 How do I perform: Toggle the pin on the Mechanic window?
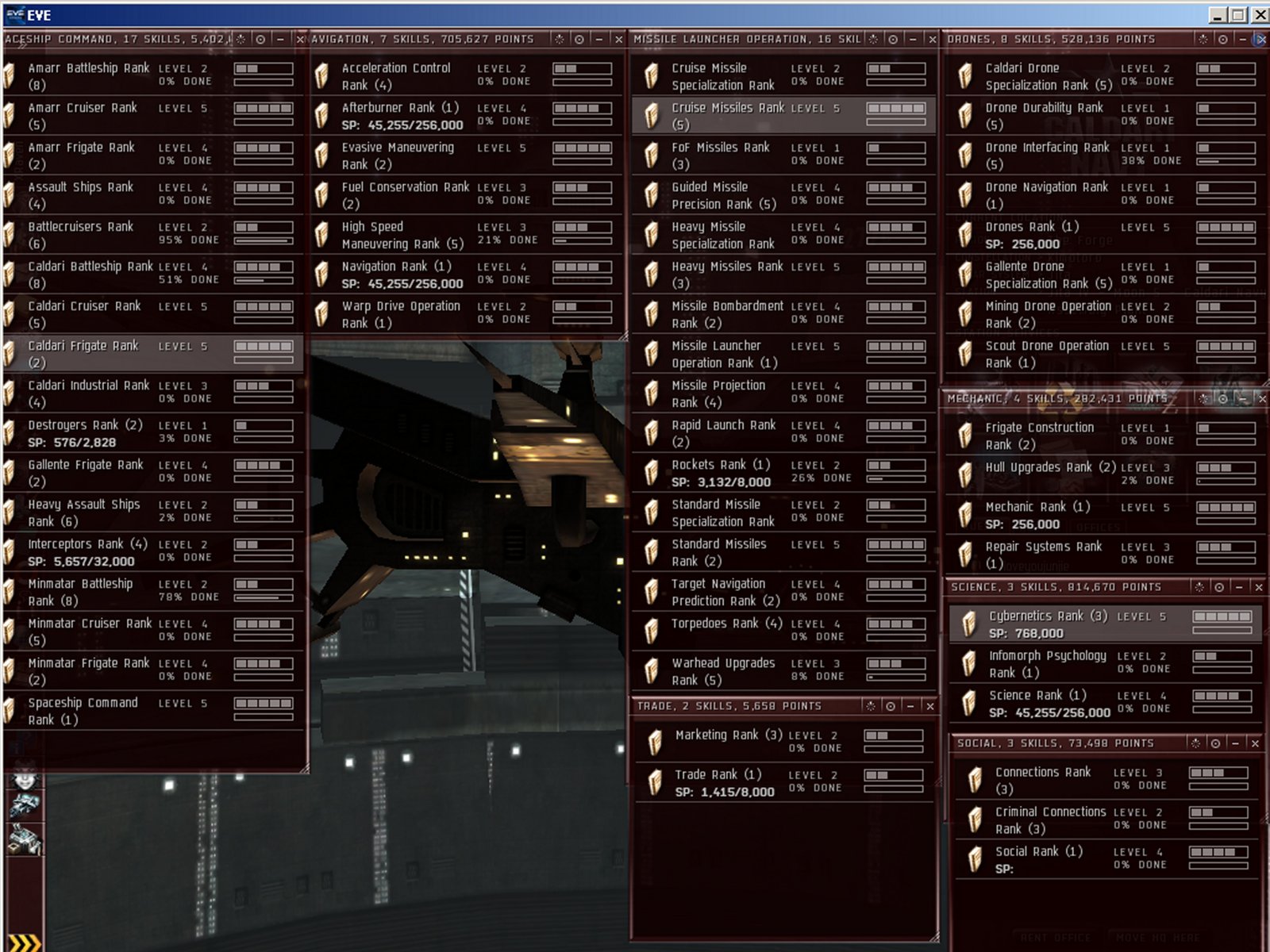[x=1223, y=398]
